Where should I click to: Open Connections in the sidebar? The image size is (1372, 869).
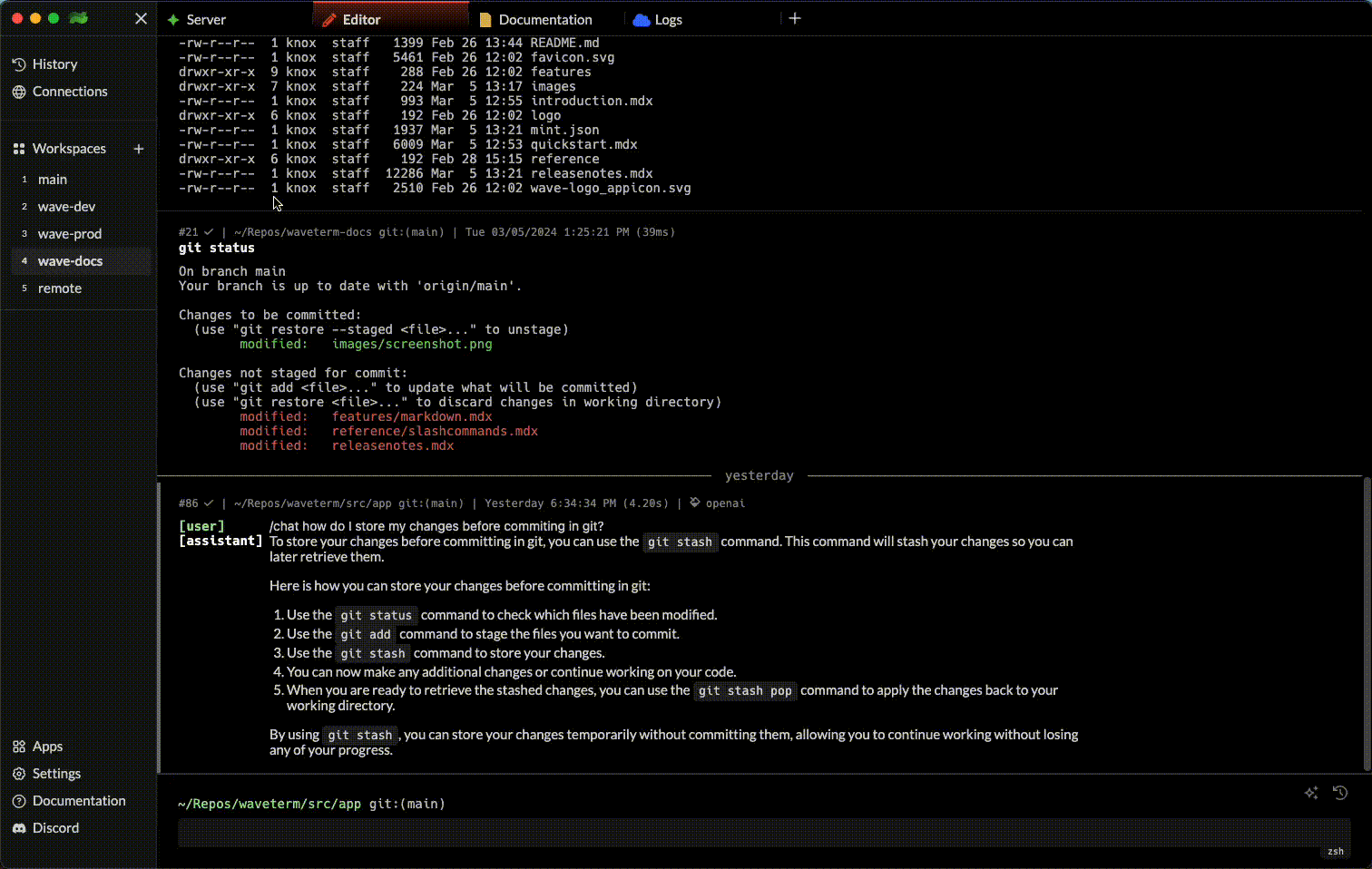pos(60,92)
